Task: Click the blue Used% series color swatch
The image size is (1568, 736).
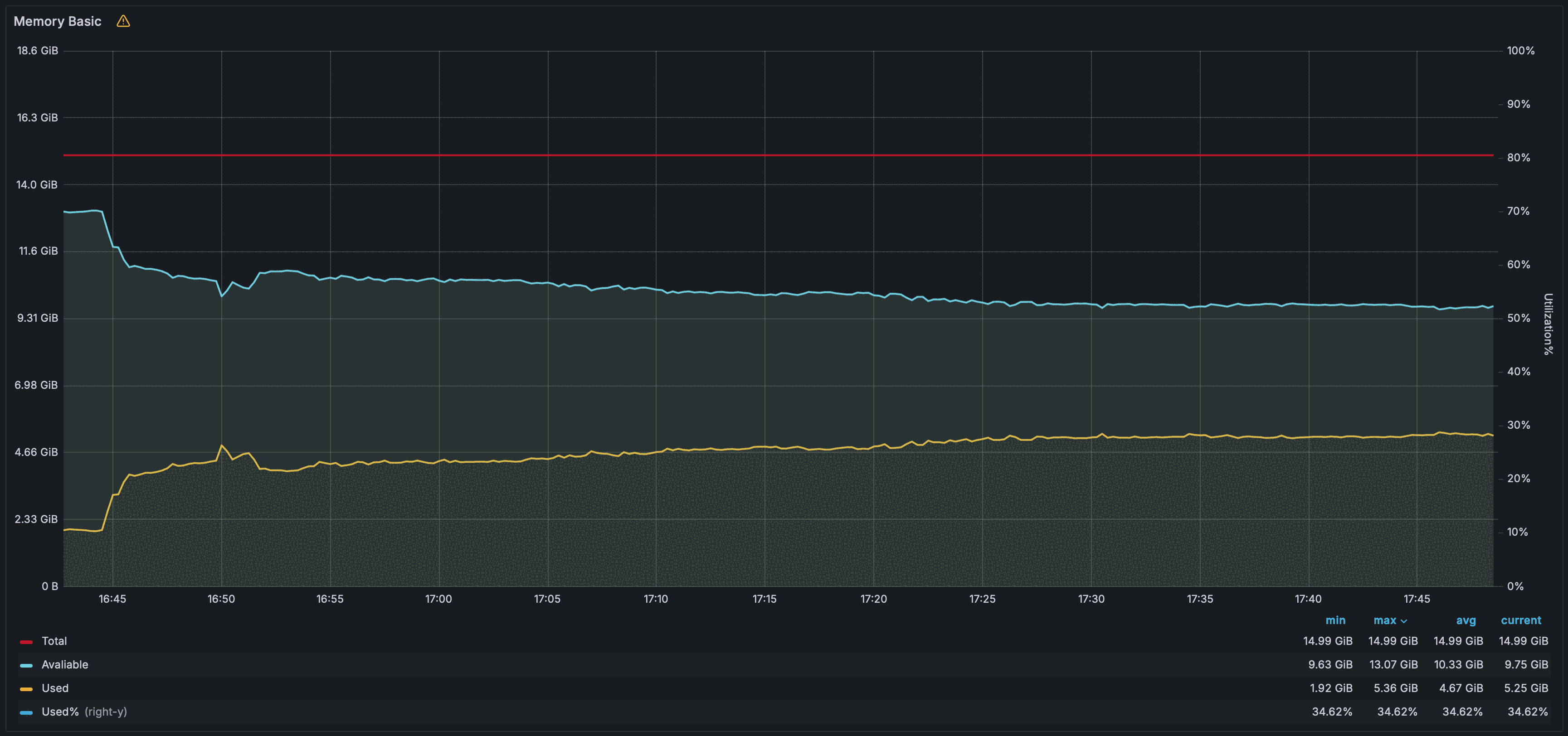Action: point(26,712)
